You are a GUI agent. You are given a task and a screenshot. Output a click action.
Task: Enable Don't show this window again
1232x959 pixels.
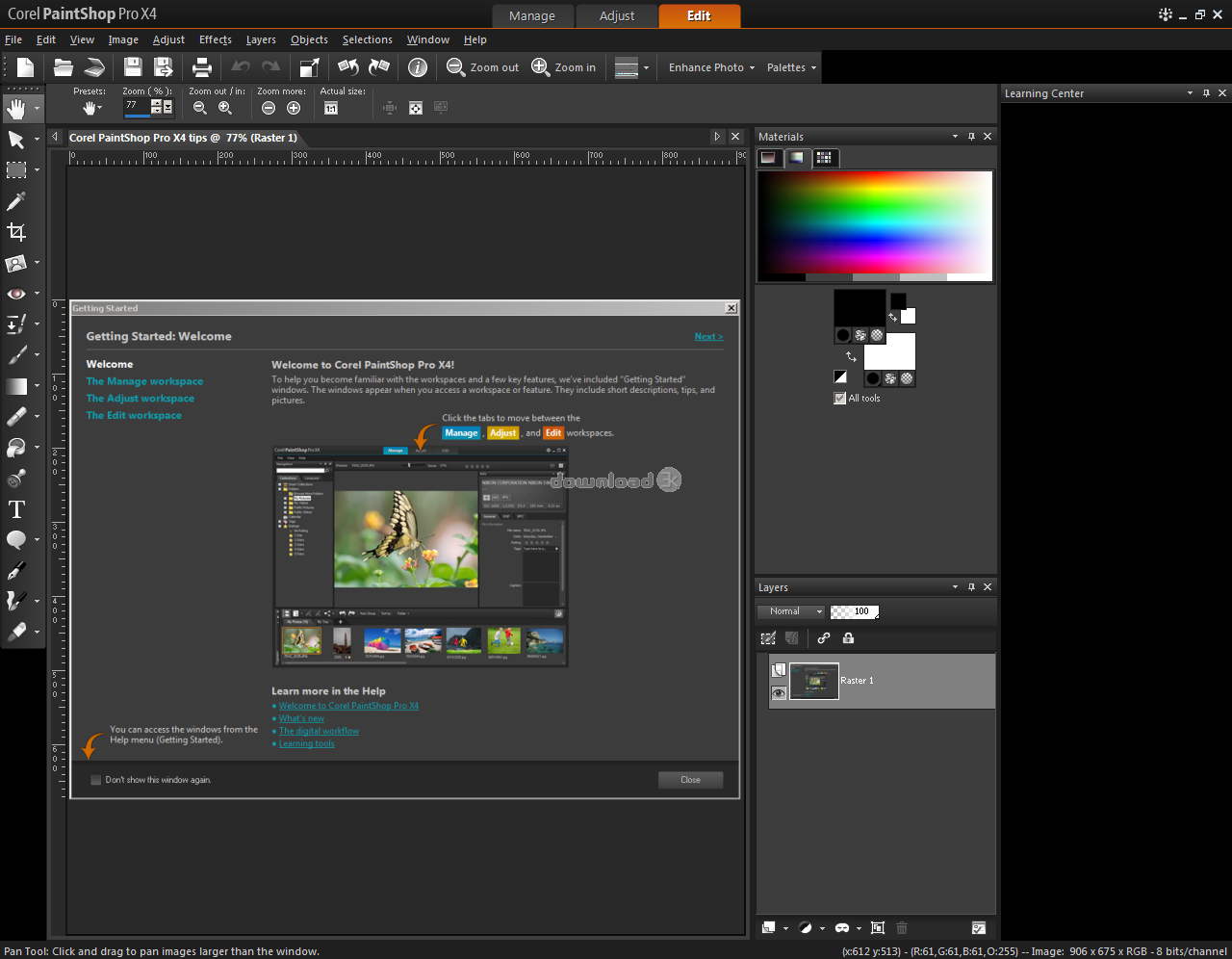pos(95,780)
